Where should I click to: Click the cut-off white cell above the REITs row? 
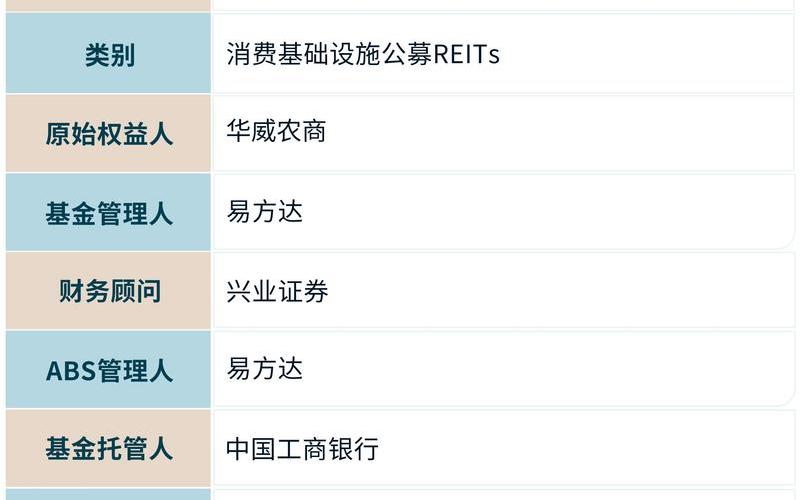click(x=500, y=5)
